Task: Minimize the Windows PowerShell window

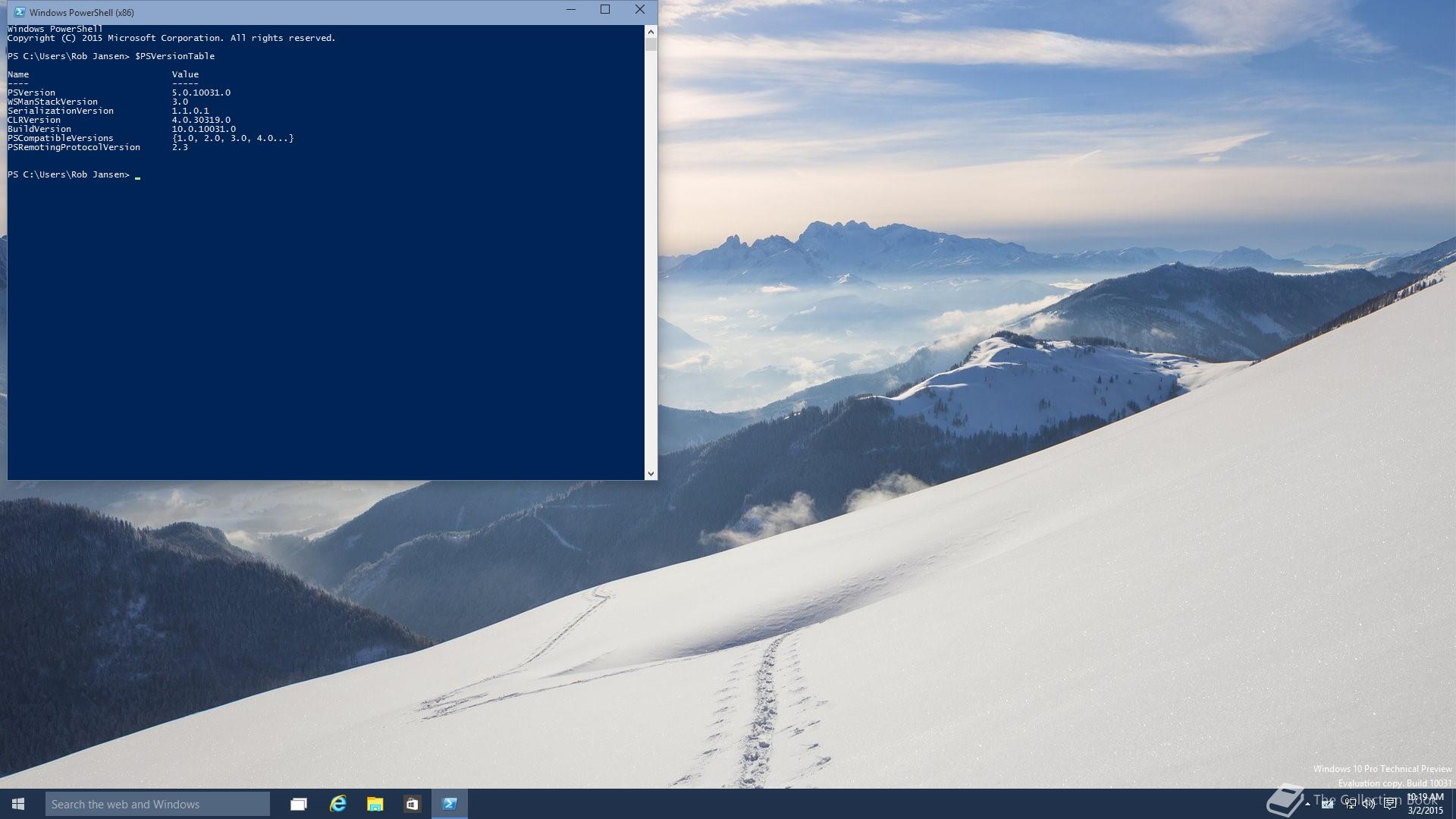Action: pyautogui.click(x=571, y=10)
